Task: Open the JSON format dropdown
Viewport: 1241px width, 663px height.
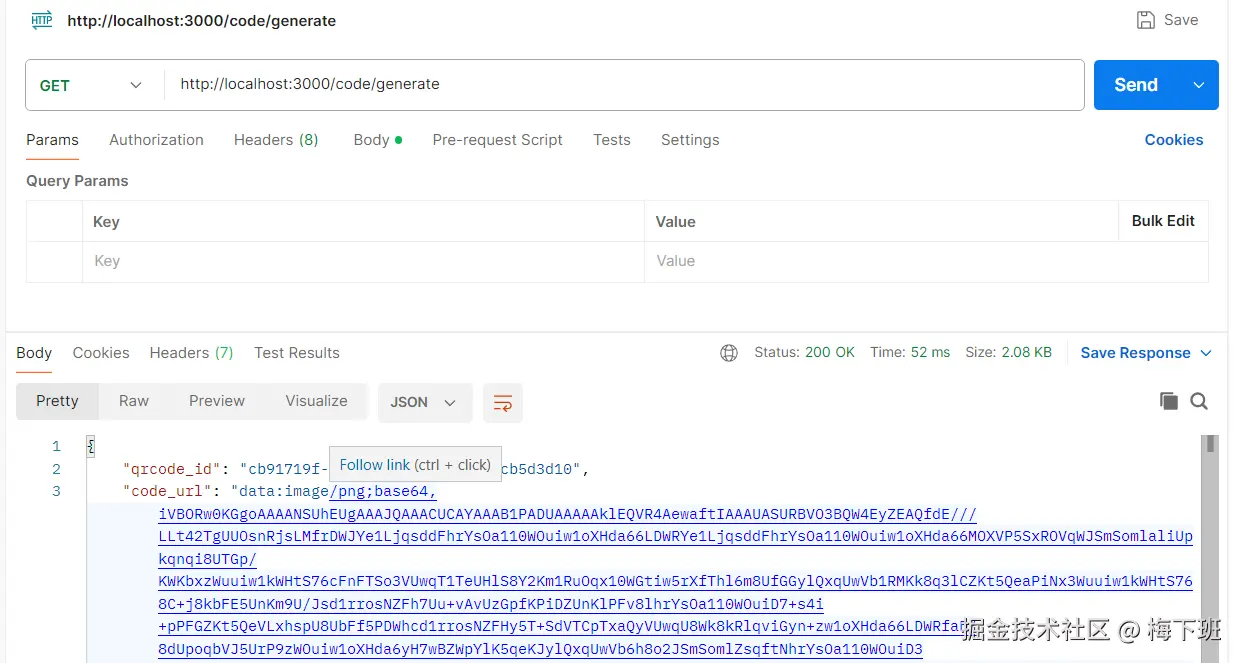Action: [424, 402]
